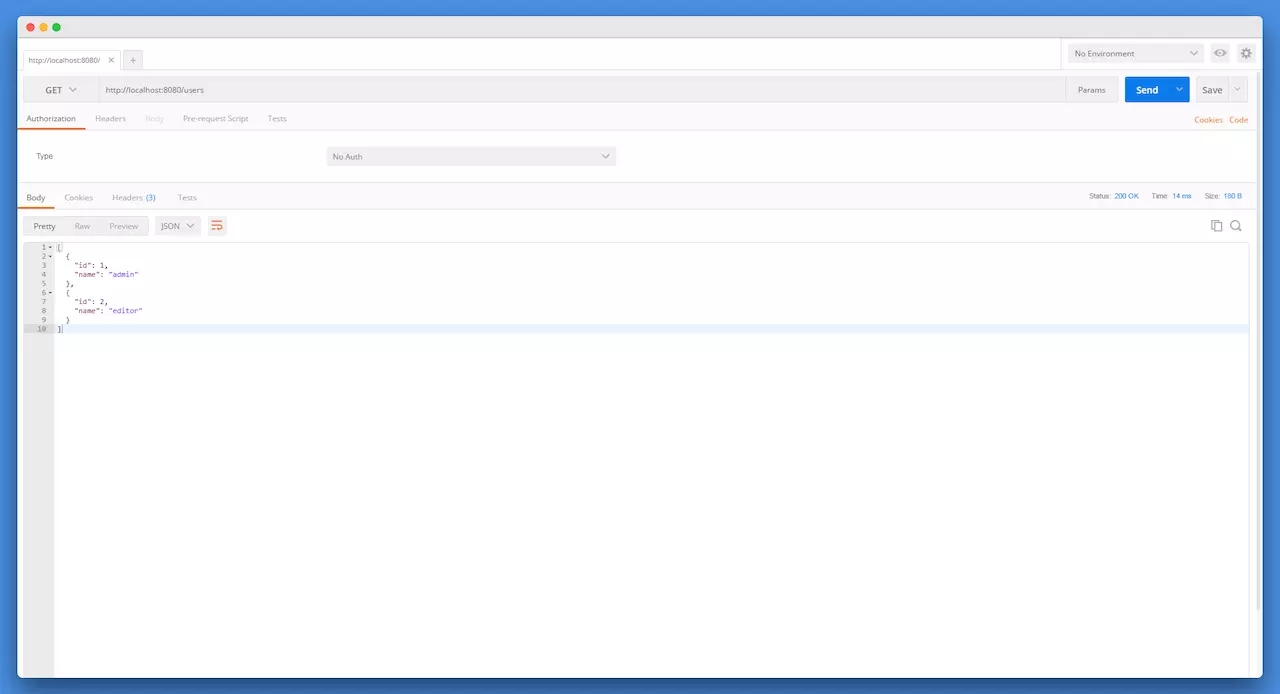Click the Status 200 OK text
Image resolution: width=1280 pixels, height=694 pixels.
1114,196
